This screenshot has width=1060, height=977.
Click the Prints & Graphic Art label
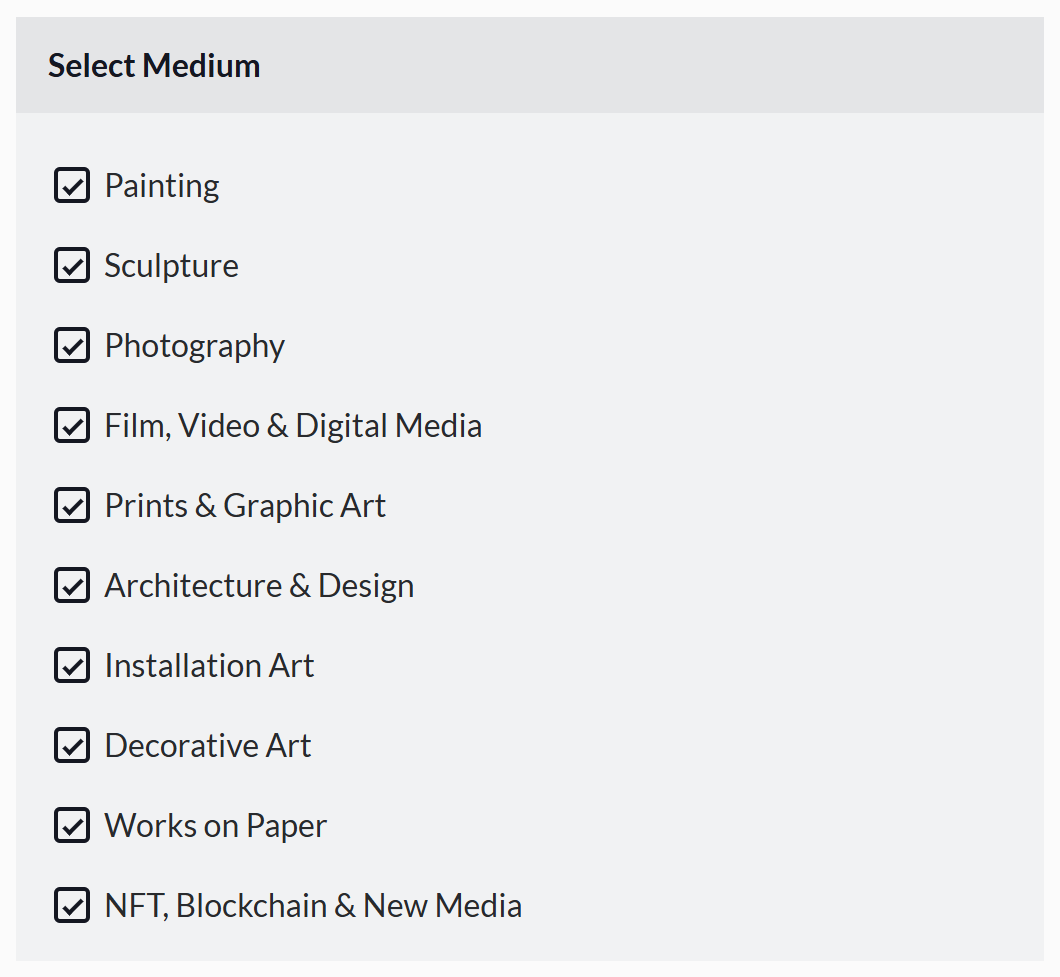click(x=245, y=506)
